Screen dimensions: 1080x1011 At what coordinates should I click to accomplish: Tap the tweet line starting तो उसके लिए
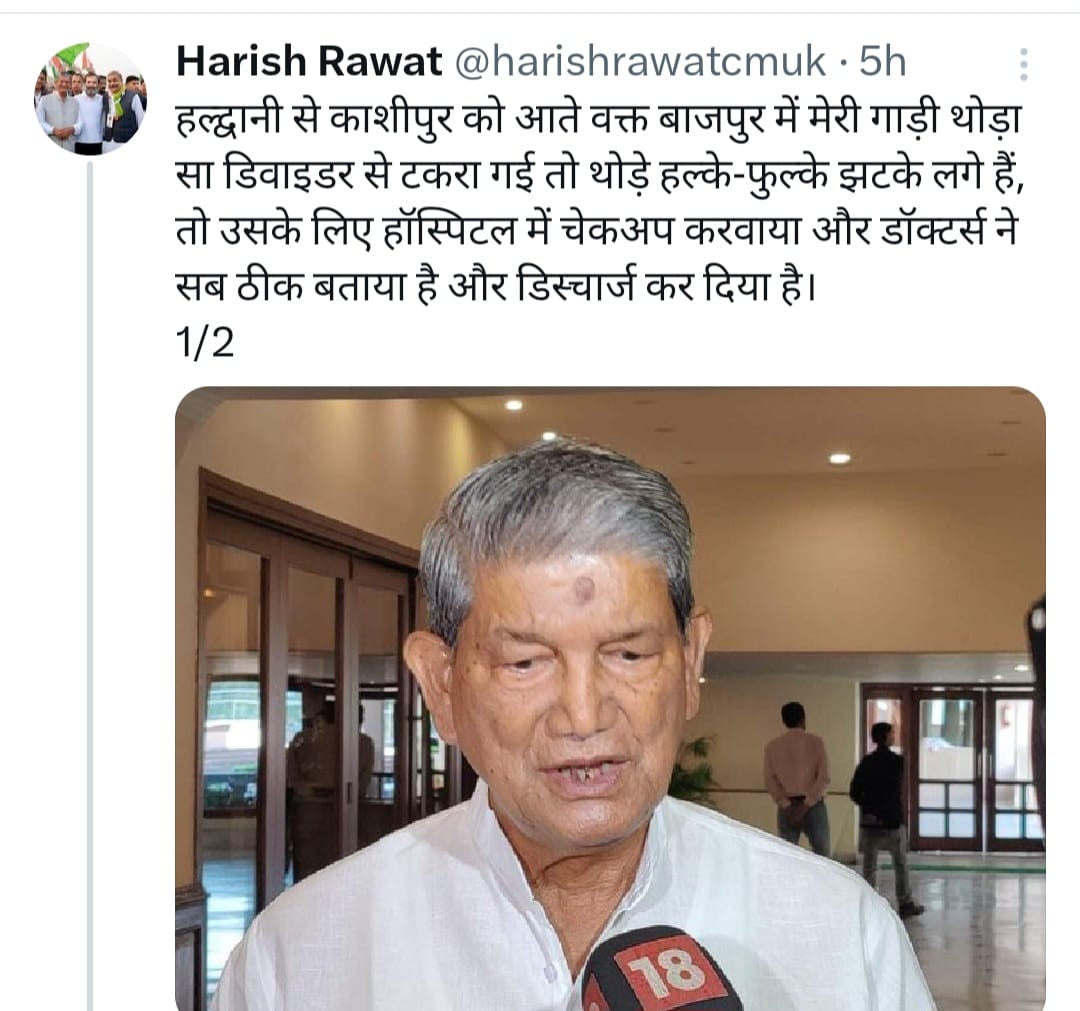coord(596,231)
